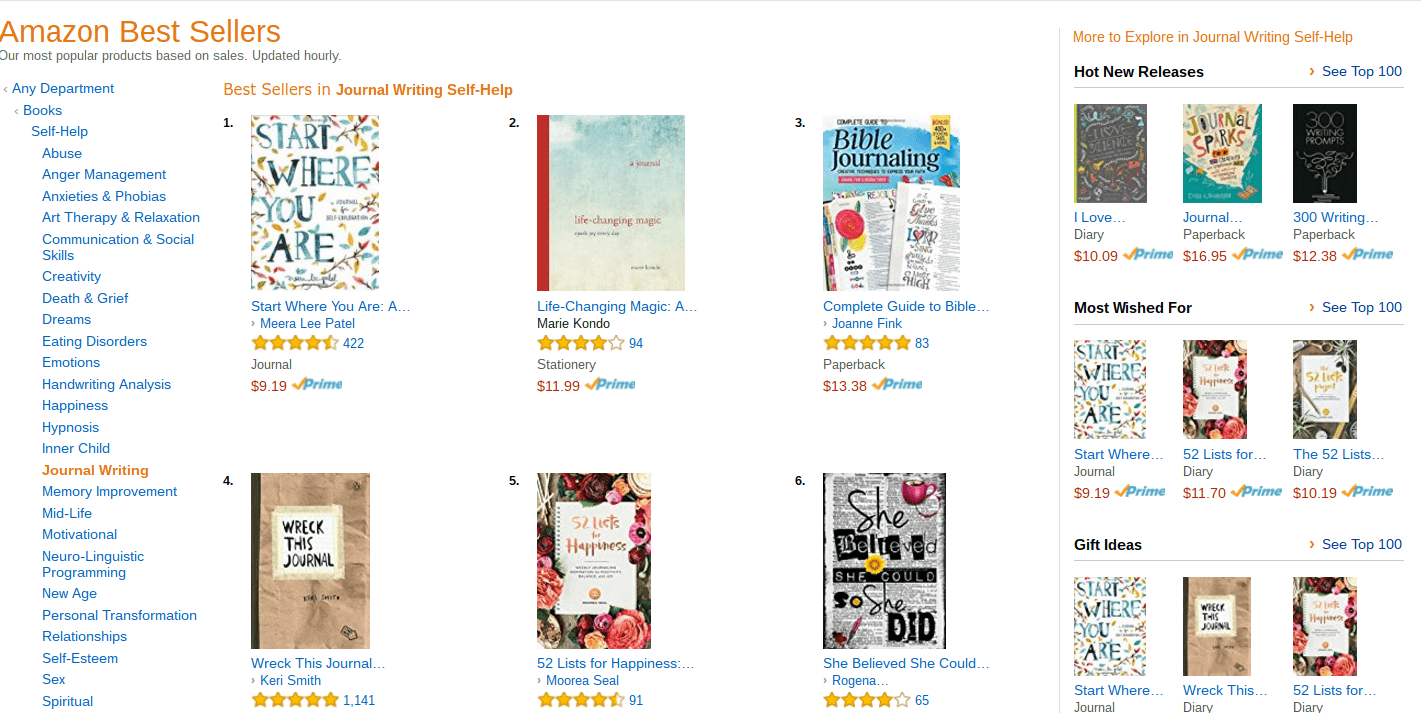Open the Complete Guide to Bible Journaling title

[906, 306]
